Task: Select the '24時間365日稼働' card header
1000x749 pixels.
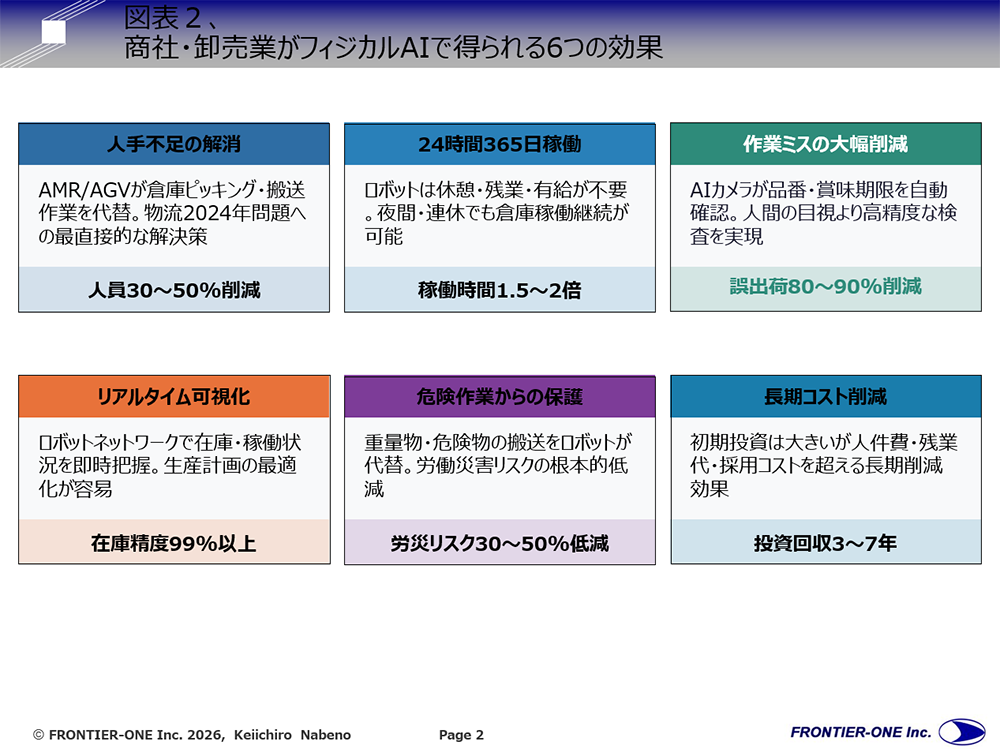Action: pyautogui.click(x=500, y=144)
